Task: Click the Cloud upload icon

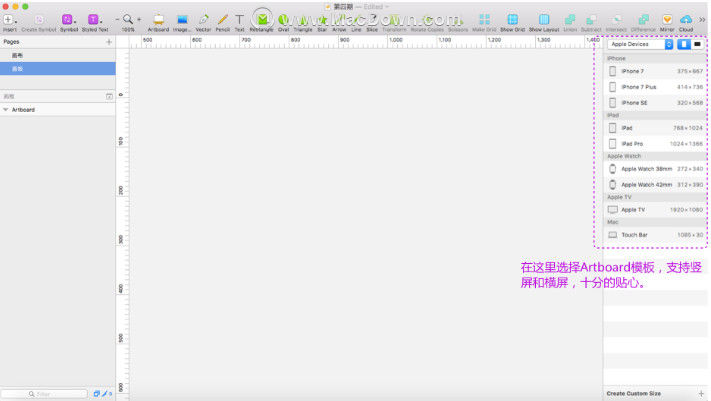Action: 686,22
